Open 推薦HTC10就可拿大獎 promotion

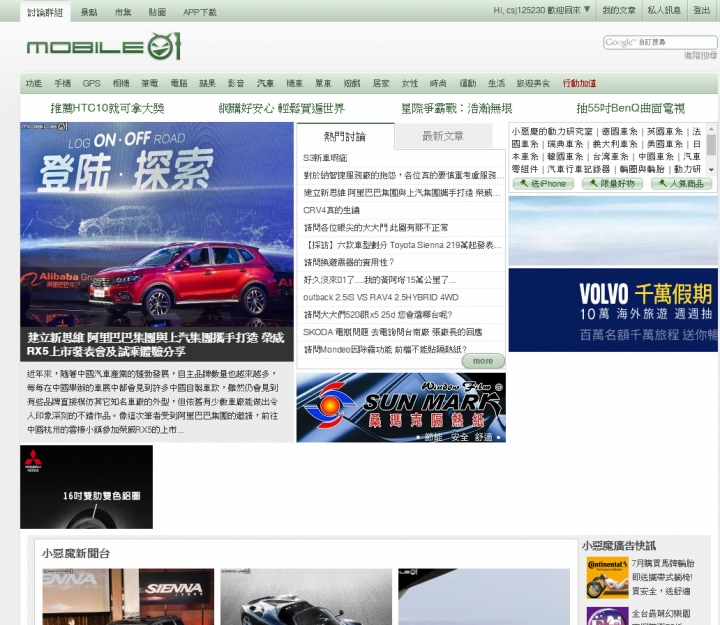[x=107, y=108]
